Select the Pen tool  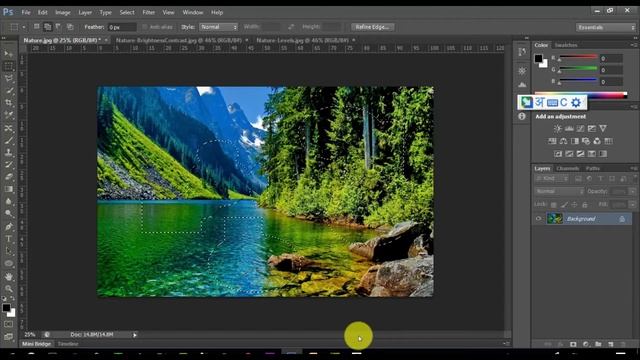(x=8, y=227)
